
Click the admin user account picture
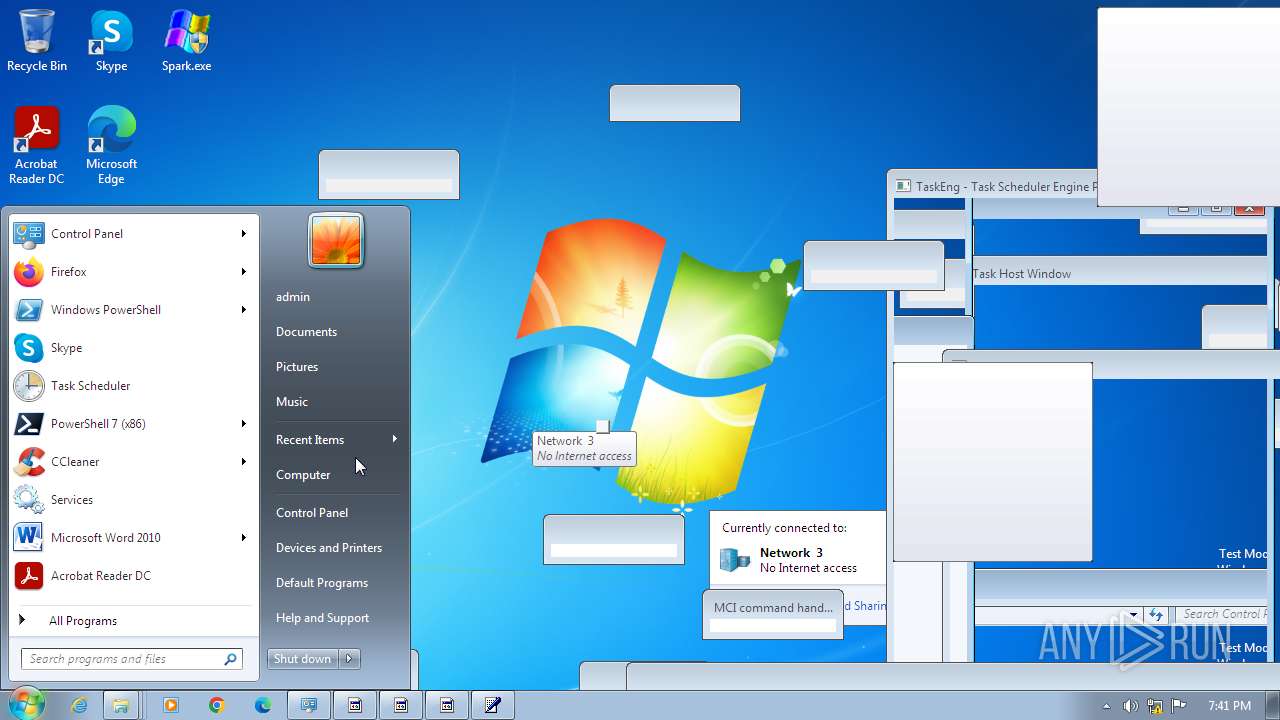pos(336,240)
